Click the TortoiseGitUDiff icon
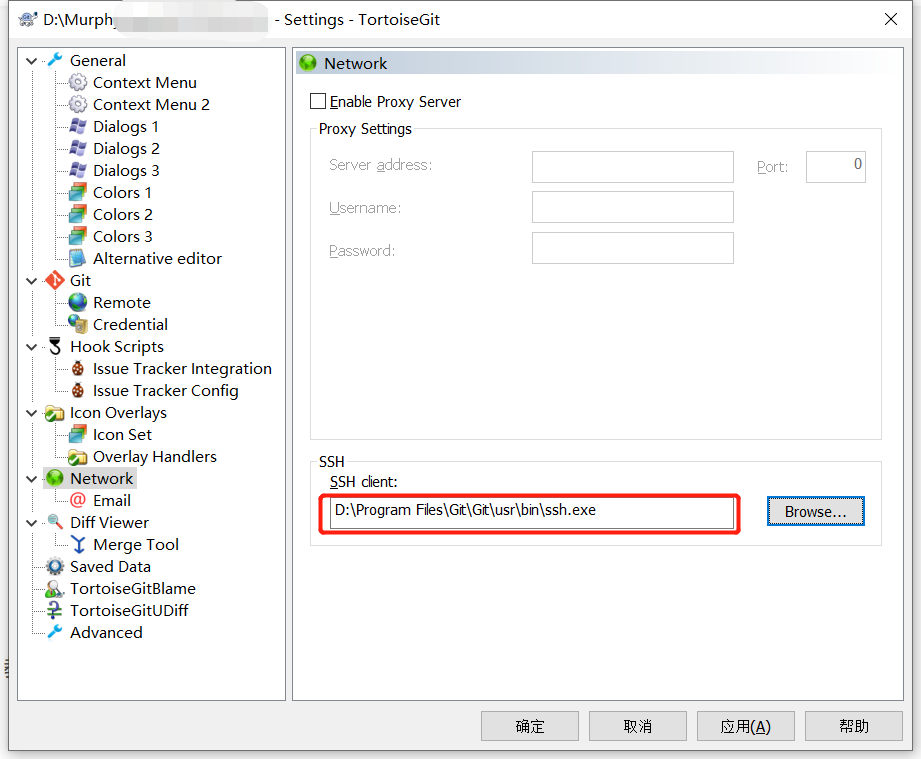 [55, 610]
